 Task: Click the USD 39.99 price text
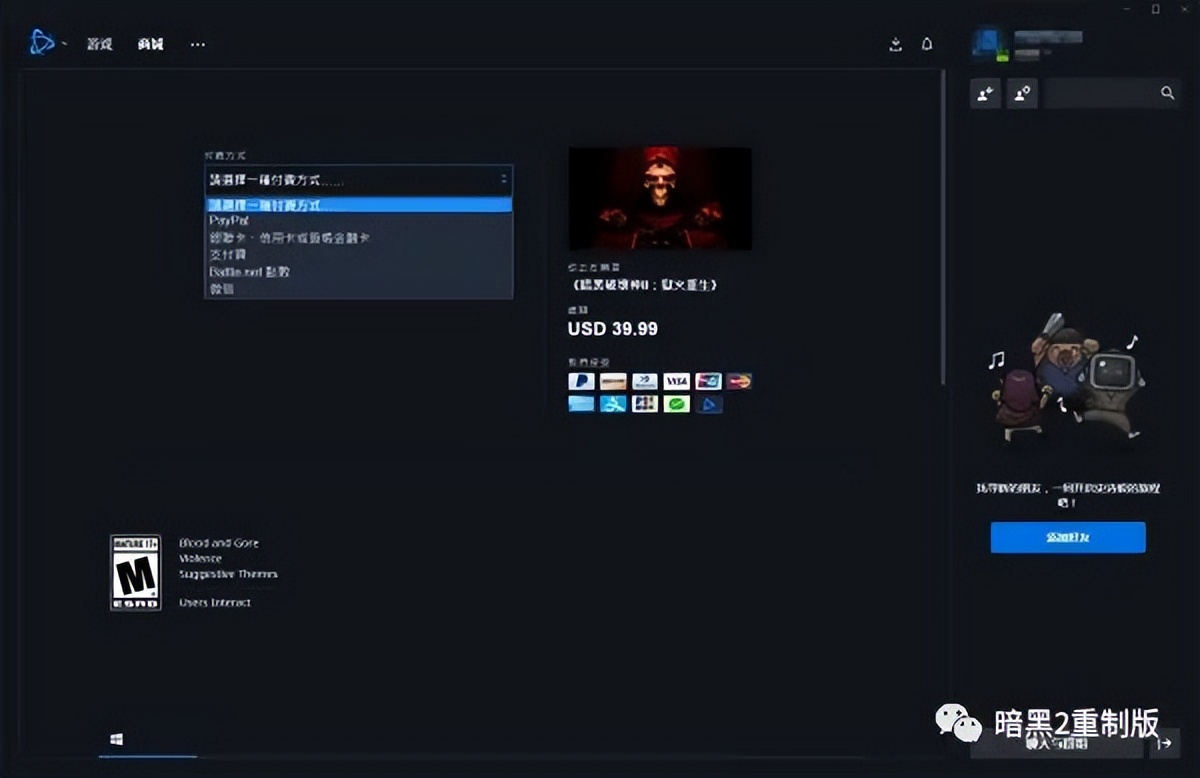tap(613, 328)
